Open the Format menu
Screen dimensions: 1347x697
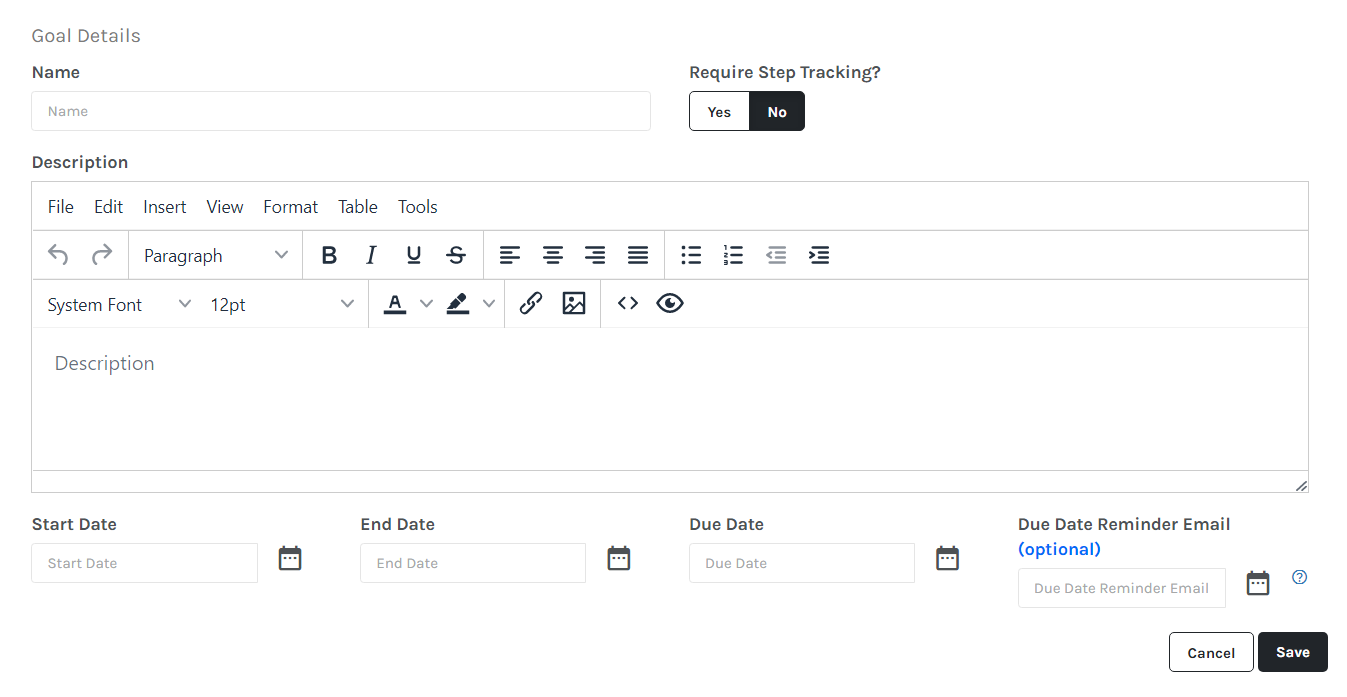pos(290,207)
